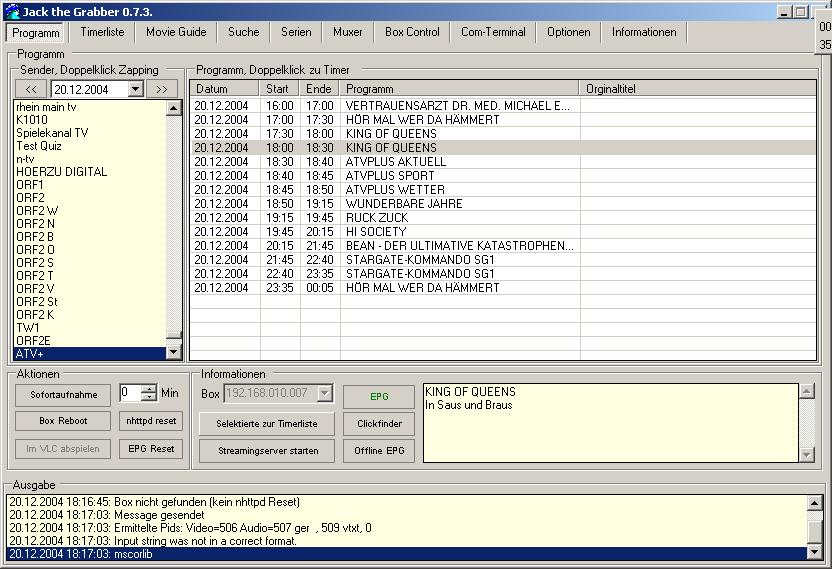Sort by the Programm column header
Viewport: 832px width, 569px height.
tap(460, 89)
